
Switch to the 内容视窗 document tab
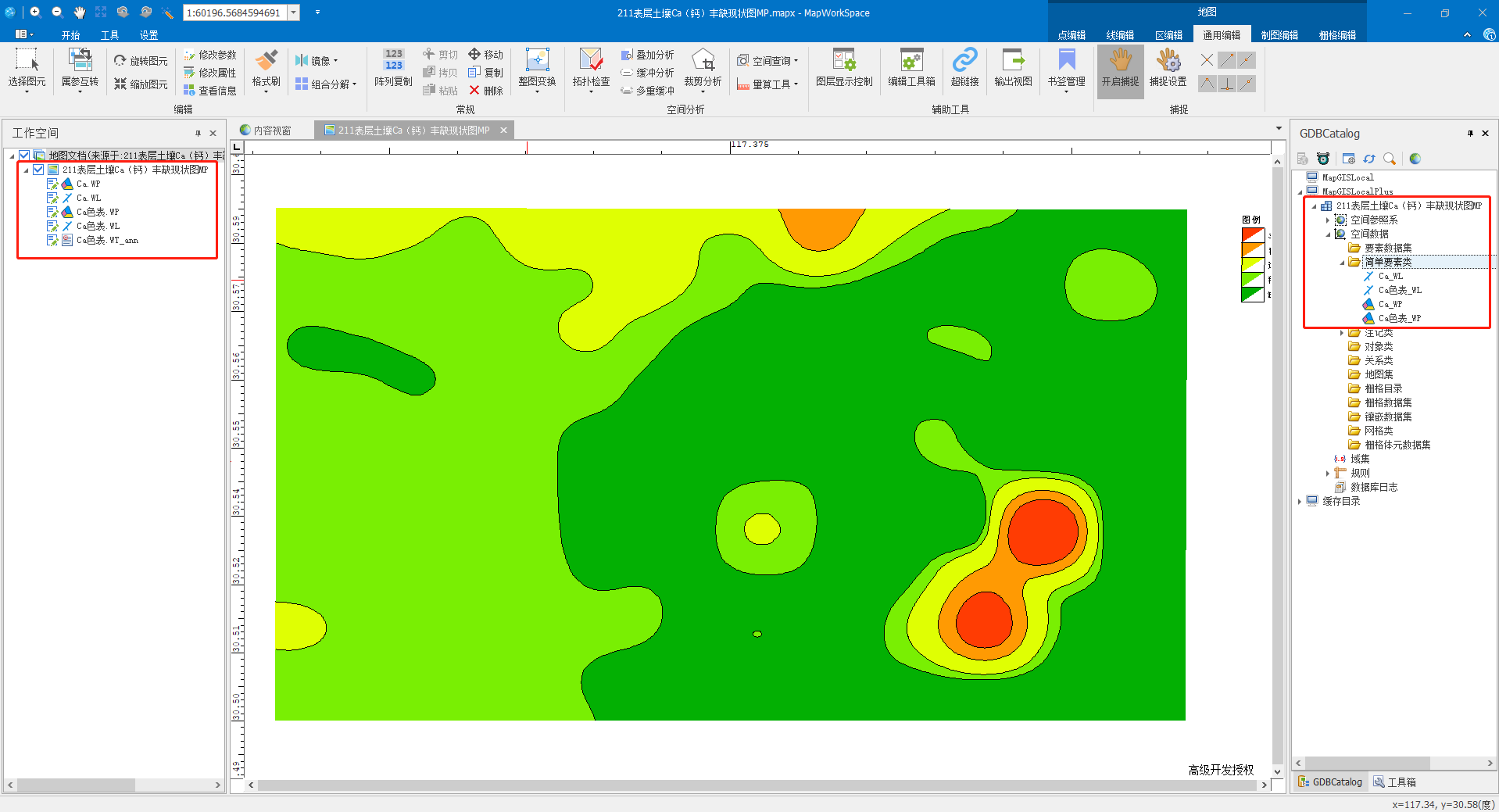pyautogui.click(x=271, y=131)
